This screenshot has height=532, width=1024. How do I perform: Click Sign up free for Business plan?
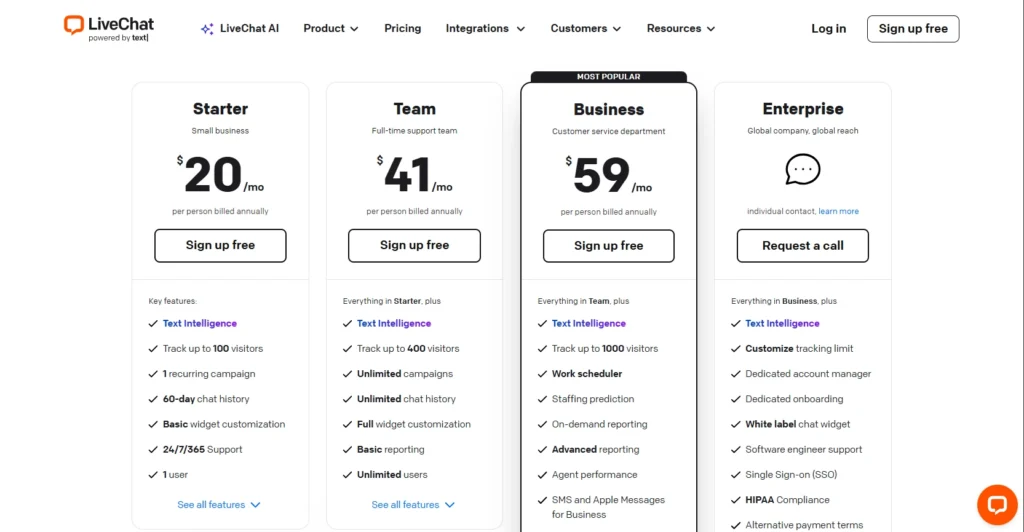point(609,246)
